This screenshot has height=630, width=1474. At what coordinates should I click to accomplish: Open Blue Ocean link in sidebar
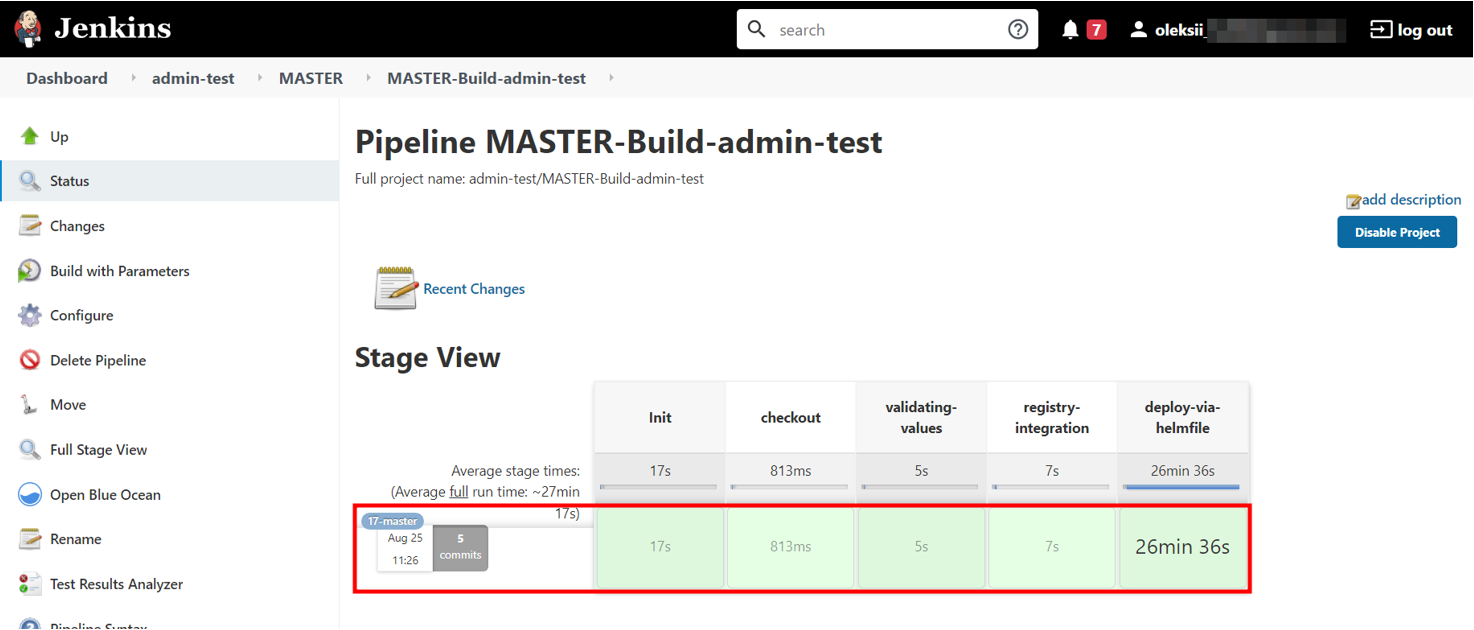pyautogui.click(x=105, y=494)
